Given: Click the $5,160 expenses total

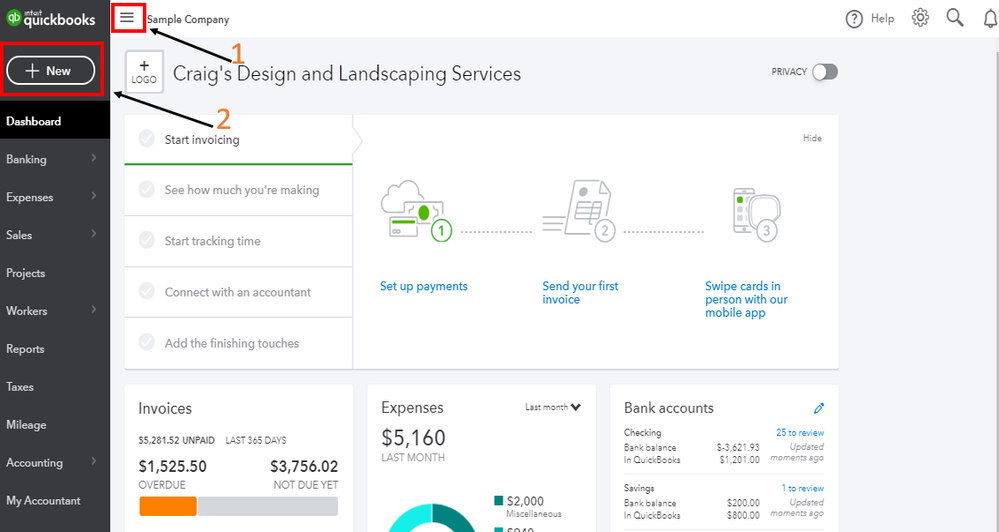Looking at the screenshot, I should click(413, 438).
